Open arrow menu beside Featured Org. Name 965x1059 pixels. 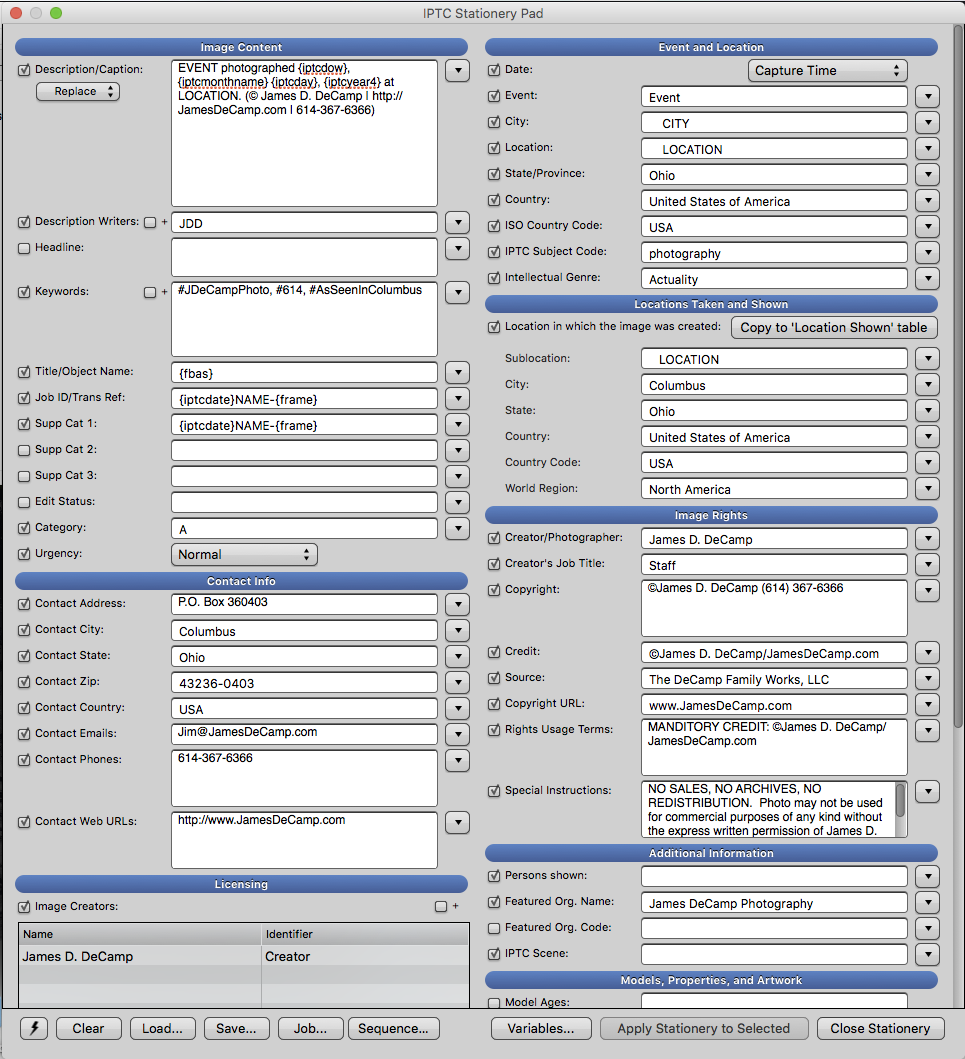tap(928, 902)
